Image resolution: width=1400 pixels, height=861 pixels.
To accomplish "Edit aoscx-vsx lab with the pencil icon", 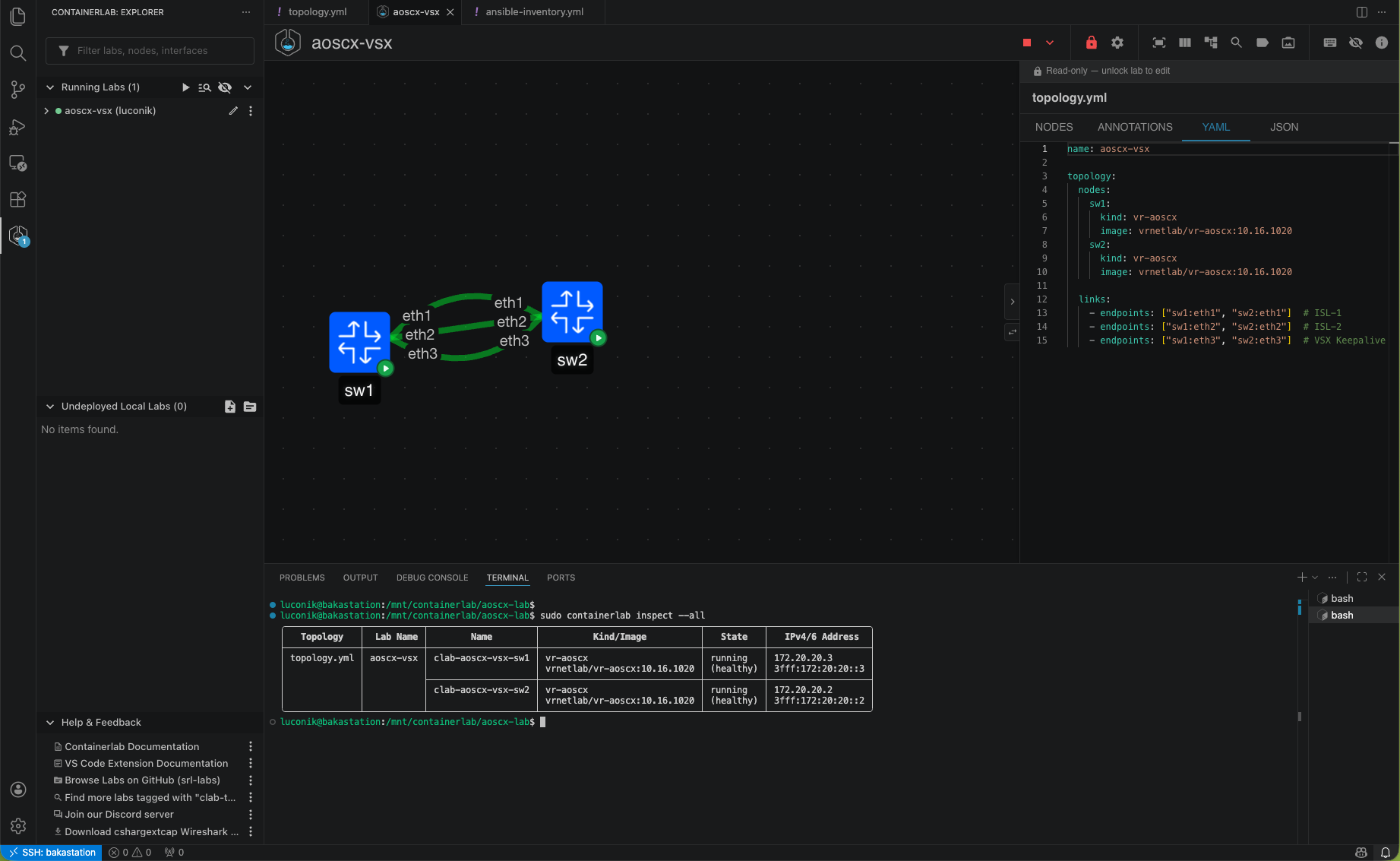I will [x=233, y=111].
